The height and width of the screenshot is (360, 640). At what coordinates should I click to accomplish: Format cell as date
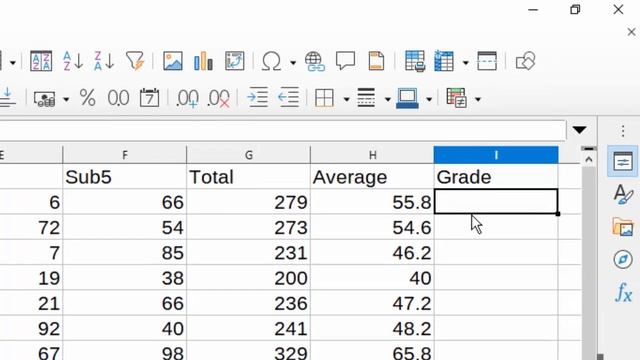149,98
